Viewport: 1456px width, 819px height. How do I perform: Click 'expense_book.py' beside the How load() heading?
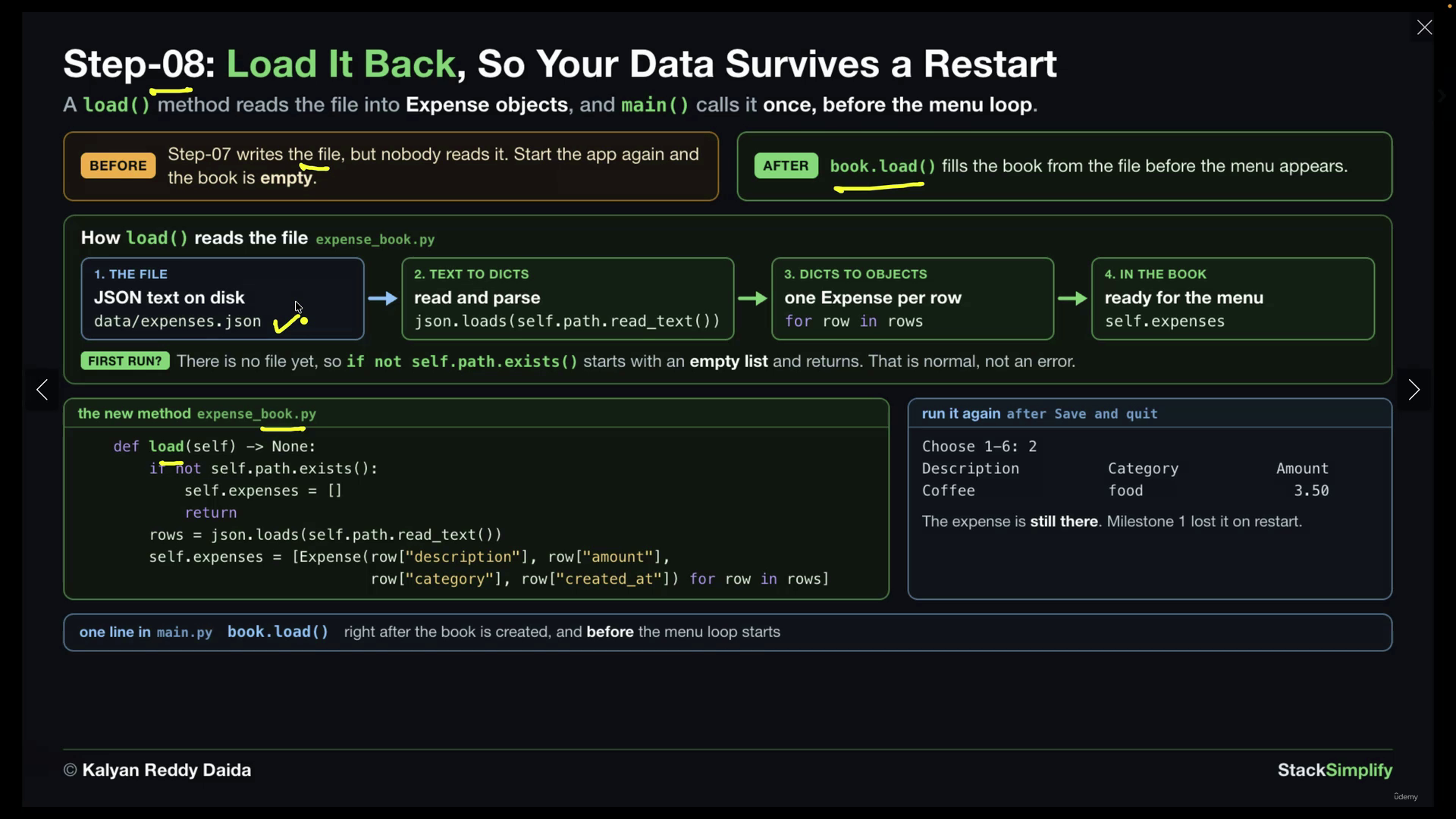375,240
